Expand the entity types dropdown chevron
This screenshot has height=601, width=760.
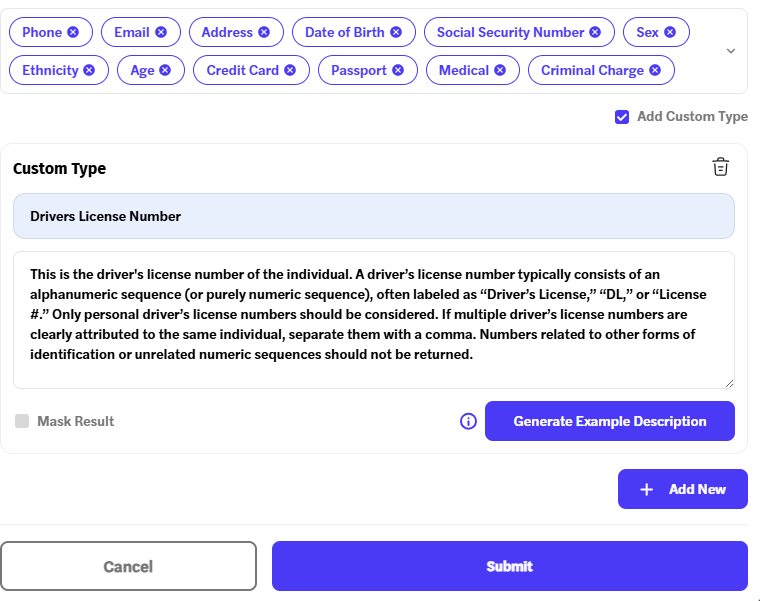pos(731,51)
